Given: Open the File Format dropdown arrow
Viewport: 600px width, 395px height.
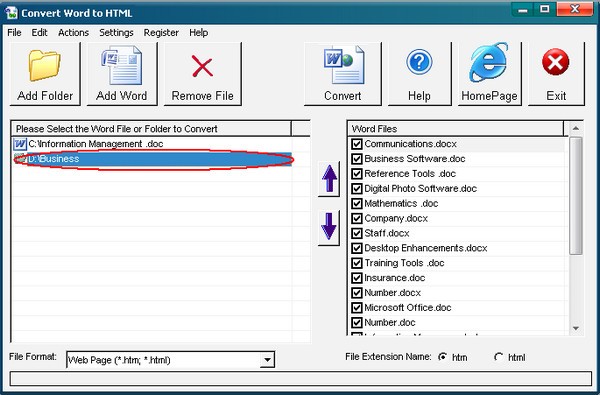Looking at the screenshot, I should click(267, 360).
